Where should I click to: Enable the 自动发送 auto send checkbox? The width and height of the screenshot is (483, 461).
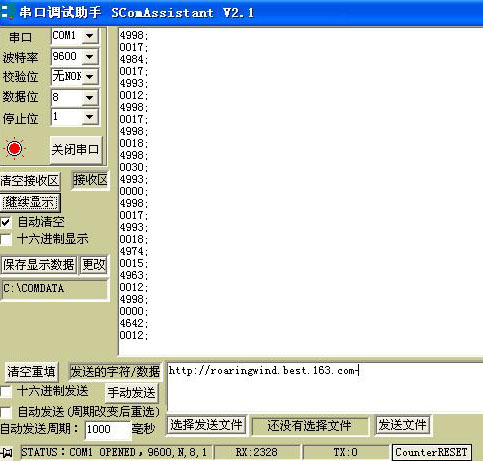[x=6, y=412]
